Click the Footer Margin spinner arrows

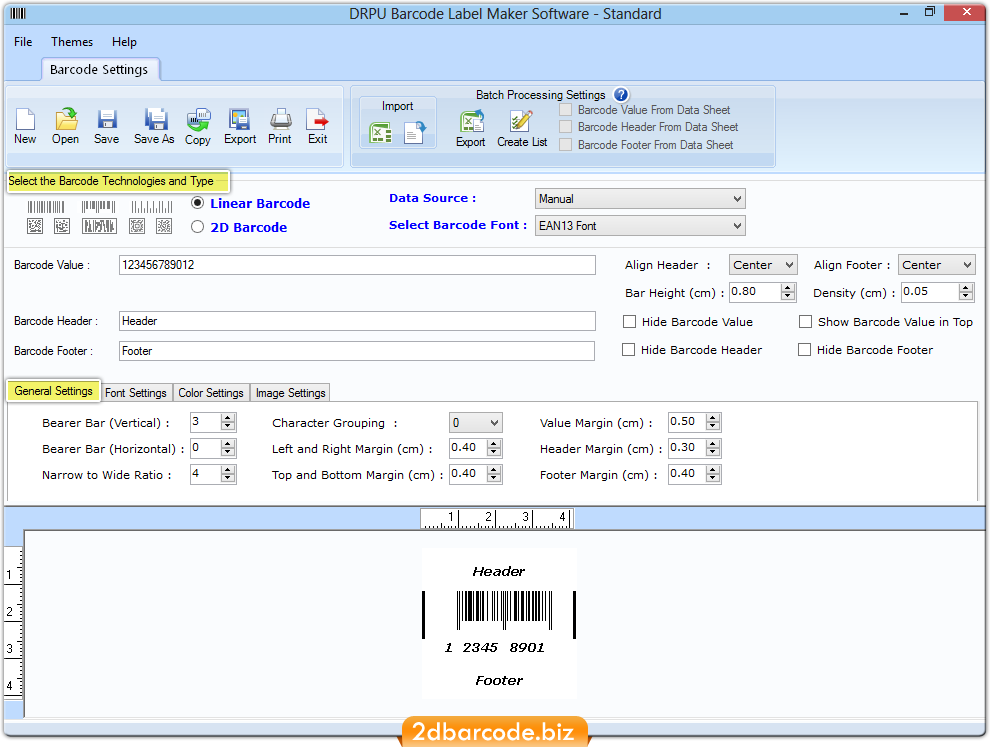713,474
